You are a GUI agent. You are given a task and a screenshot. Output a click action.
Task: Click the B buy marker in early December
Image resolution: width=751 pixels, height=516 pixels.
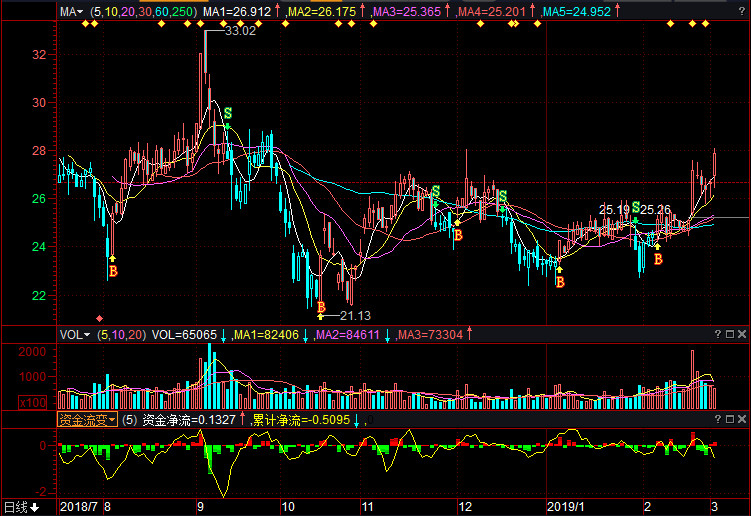458,235
